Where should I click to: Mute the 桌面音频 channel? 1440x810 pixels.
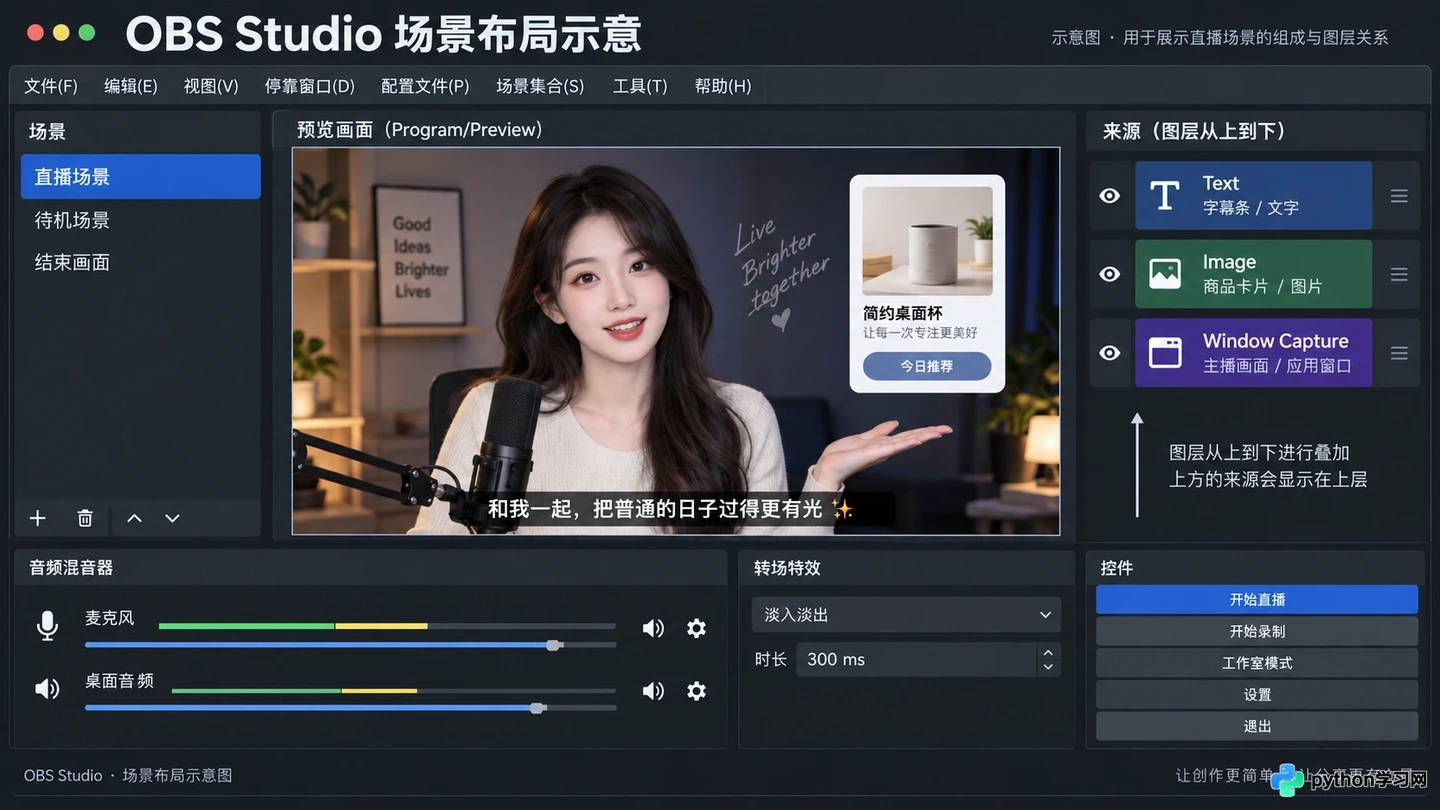click(653, 691)
